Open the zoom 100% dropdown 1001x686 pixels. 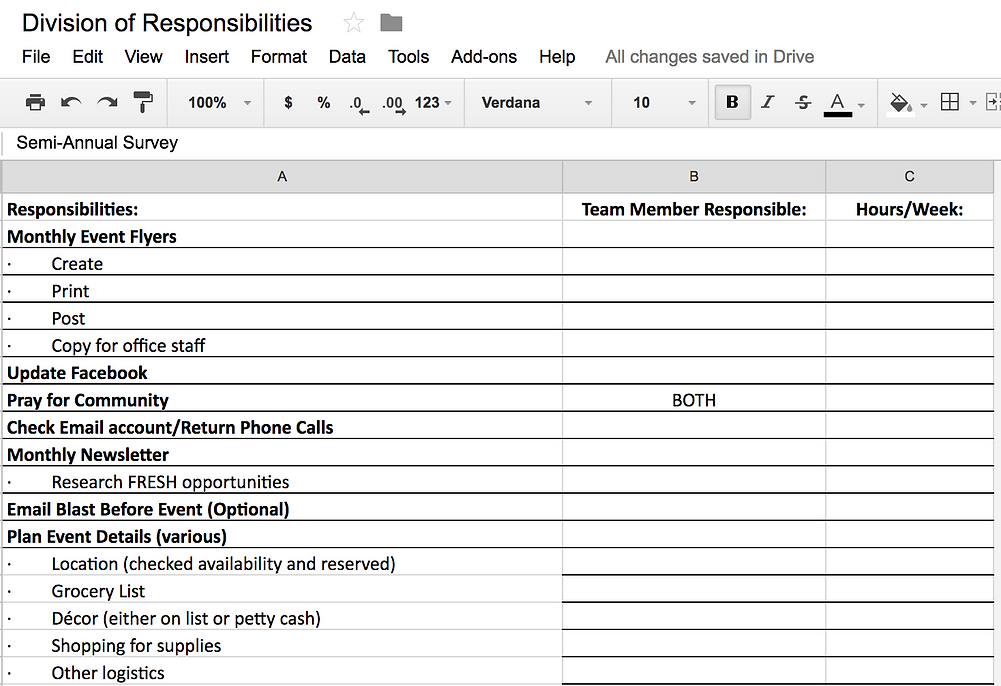(x=219, y=102)
